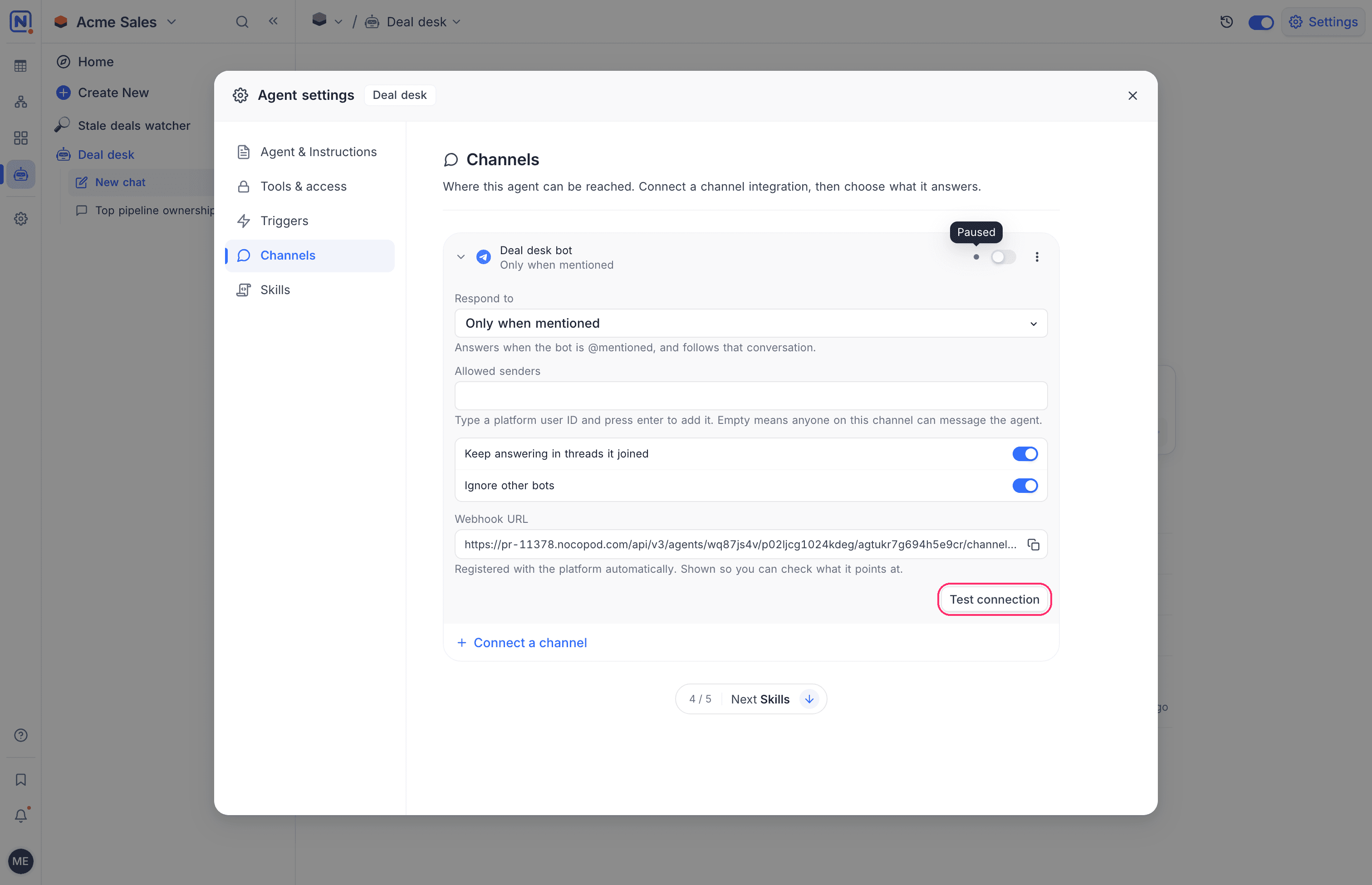Open the Skills section
Image resolution: width=1372 pixels, height=885 pixels.
click(310, 290)
